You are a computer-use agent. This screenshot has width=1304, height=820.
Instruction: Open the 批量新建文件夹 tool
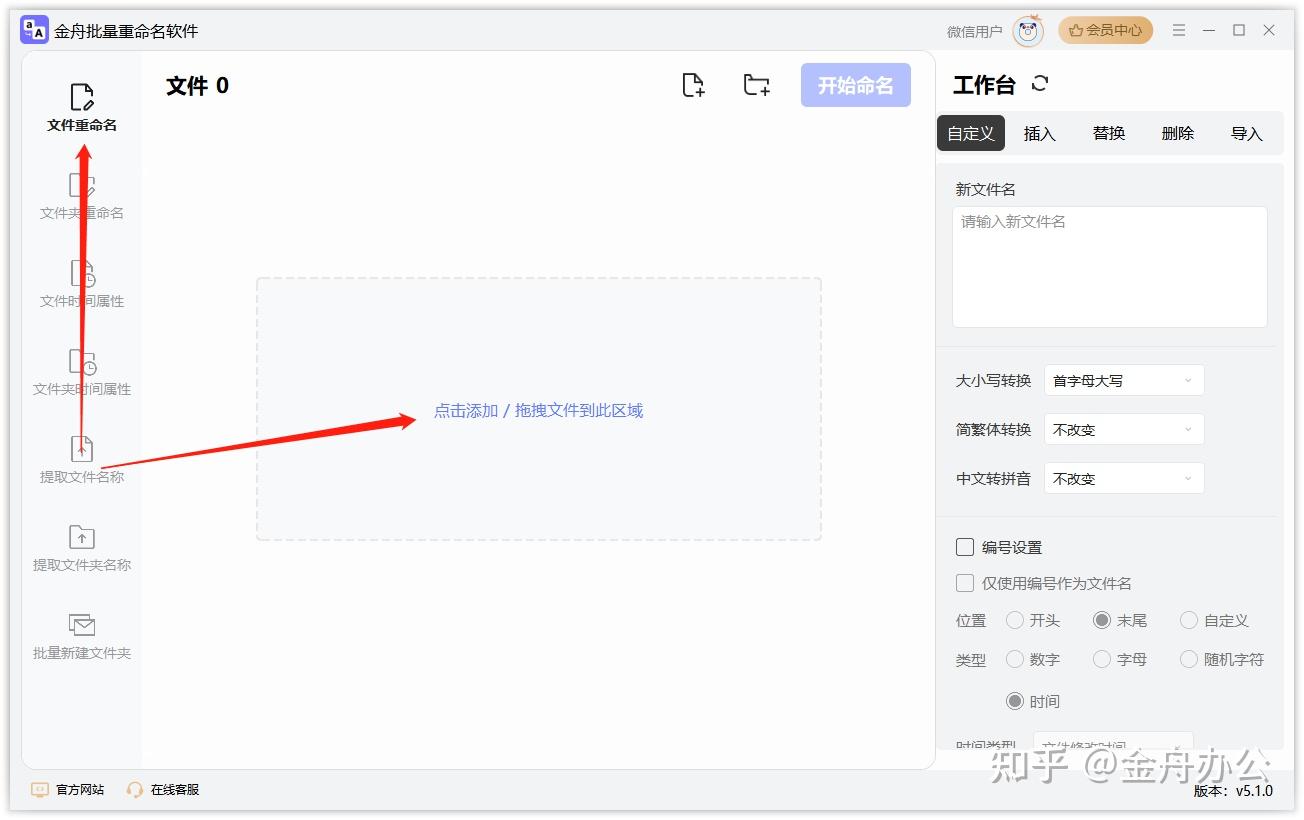(x=80, y=637)
